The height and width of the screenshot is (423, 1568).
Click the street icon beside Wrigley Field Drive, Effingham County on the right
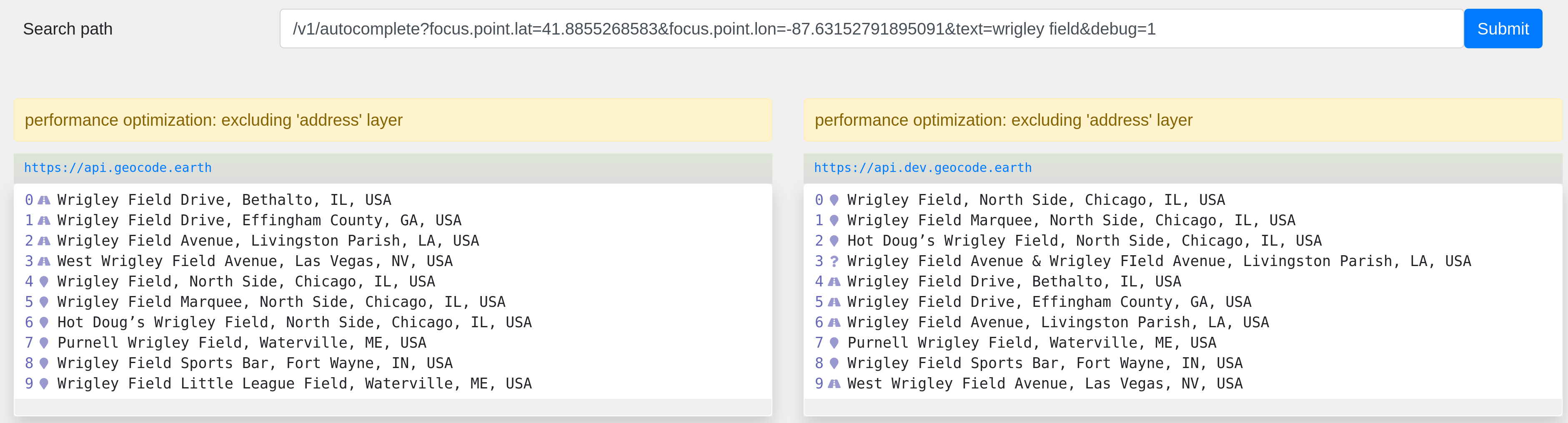click(x=834, y=302)
